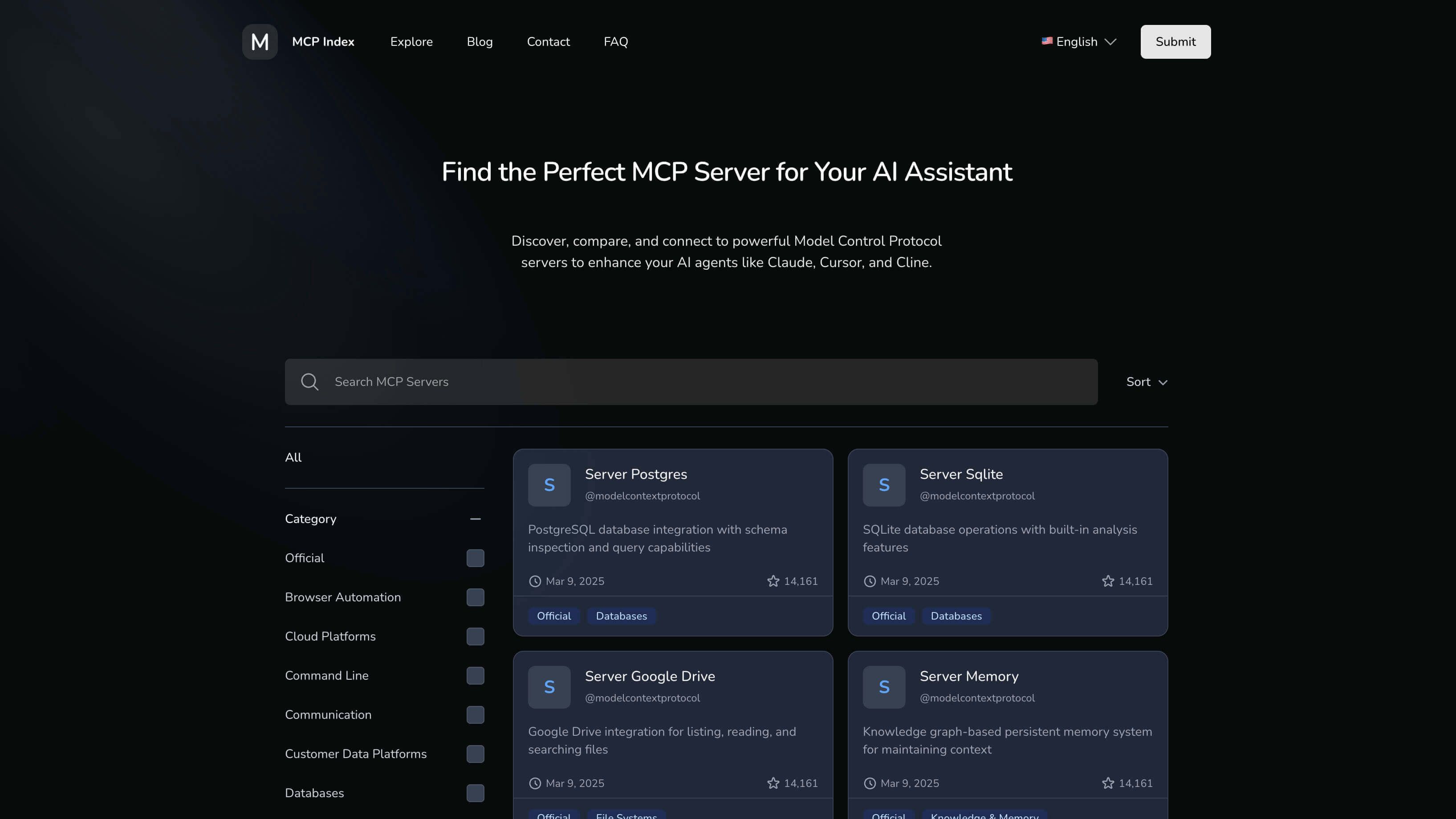Click the US flag icon near language selector
Image resolution: width=1456 pixels, height=819 pixels.
pos(1047,41)
